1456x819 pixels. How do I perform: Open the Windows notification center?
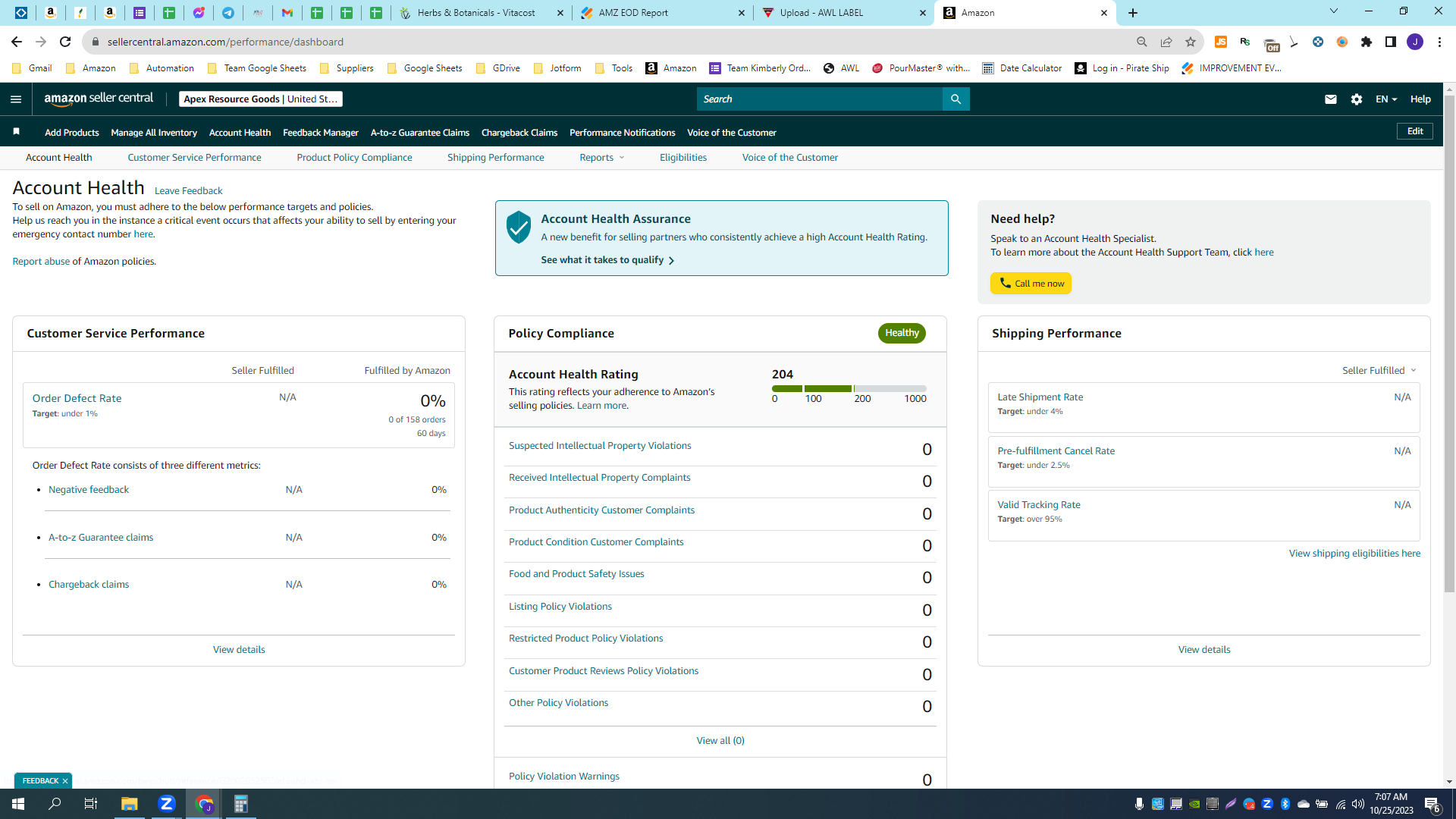[x=1432, y=805]
